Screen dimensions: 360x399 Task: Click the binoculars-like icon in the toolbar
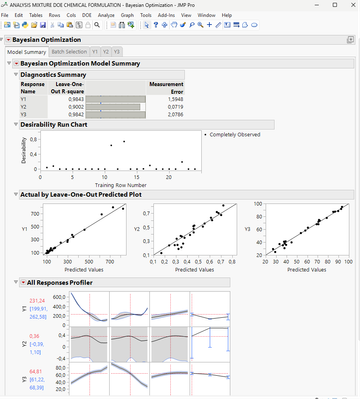[x=122, y=25]
